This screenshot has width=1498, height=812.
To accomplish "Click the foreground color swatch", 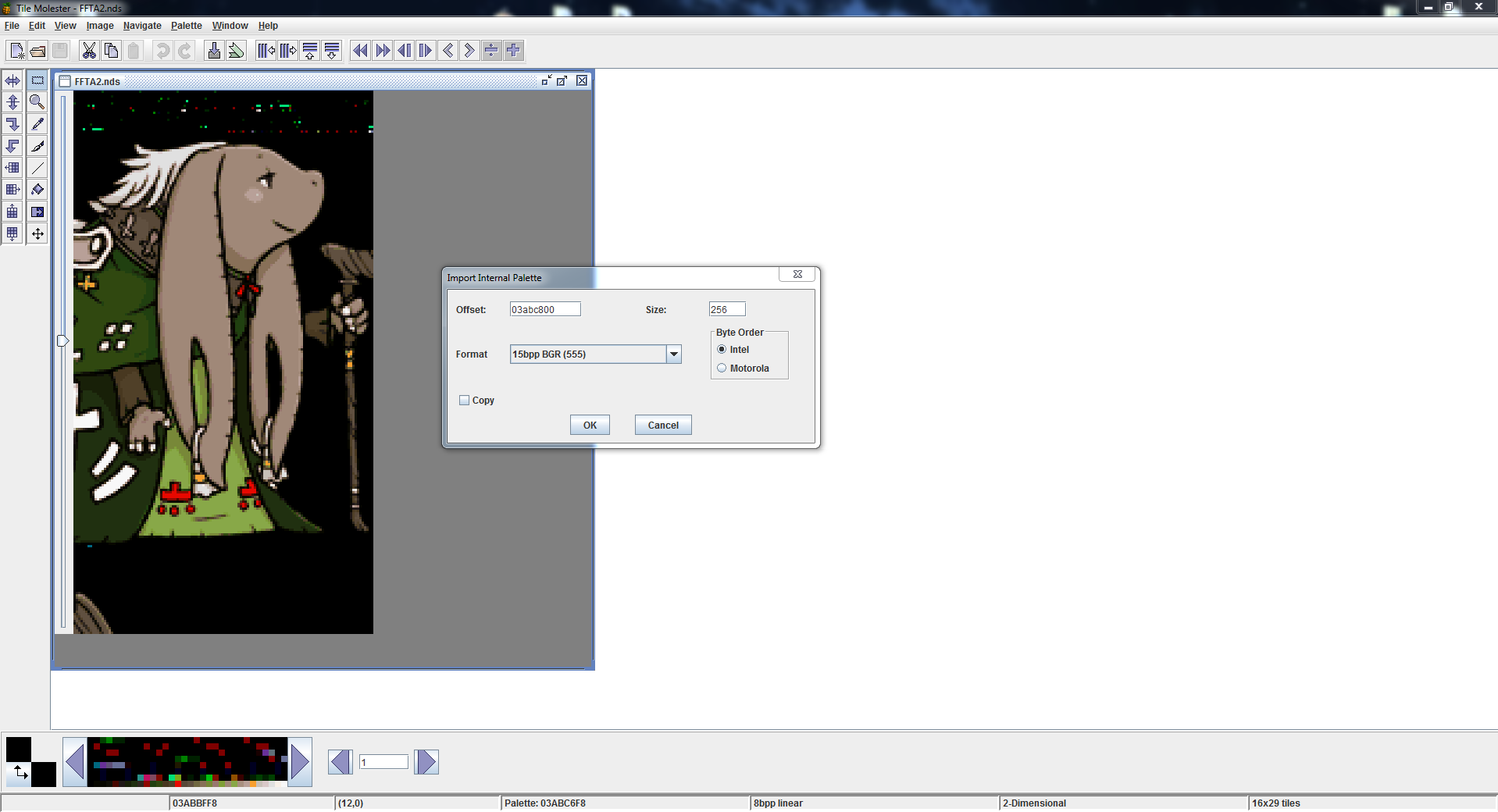I will coord(19,750).
